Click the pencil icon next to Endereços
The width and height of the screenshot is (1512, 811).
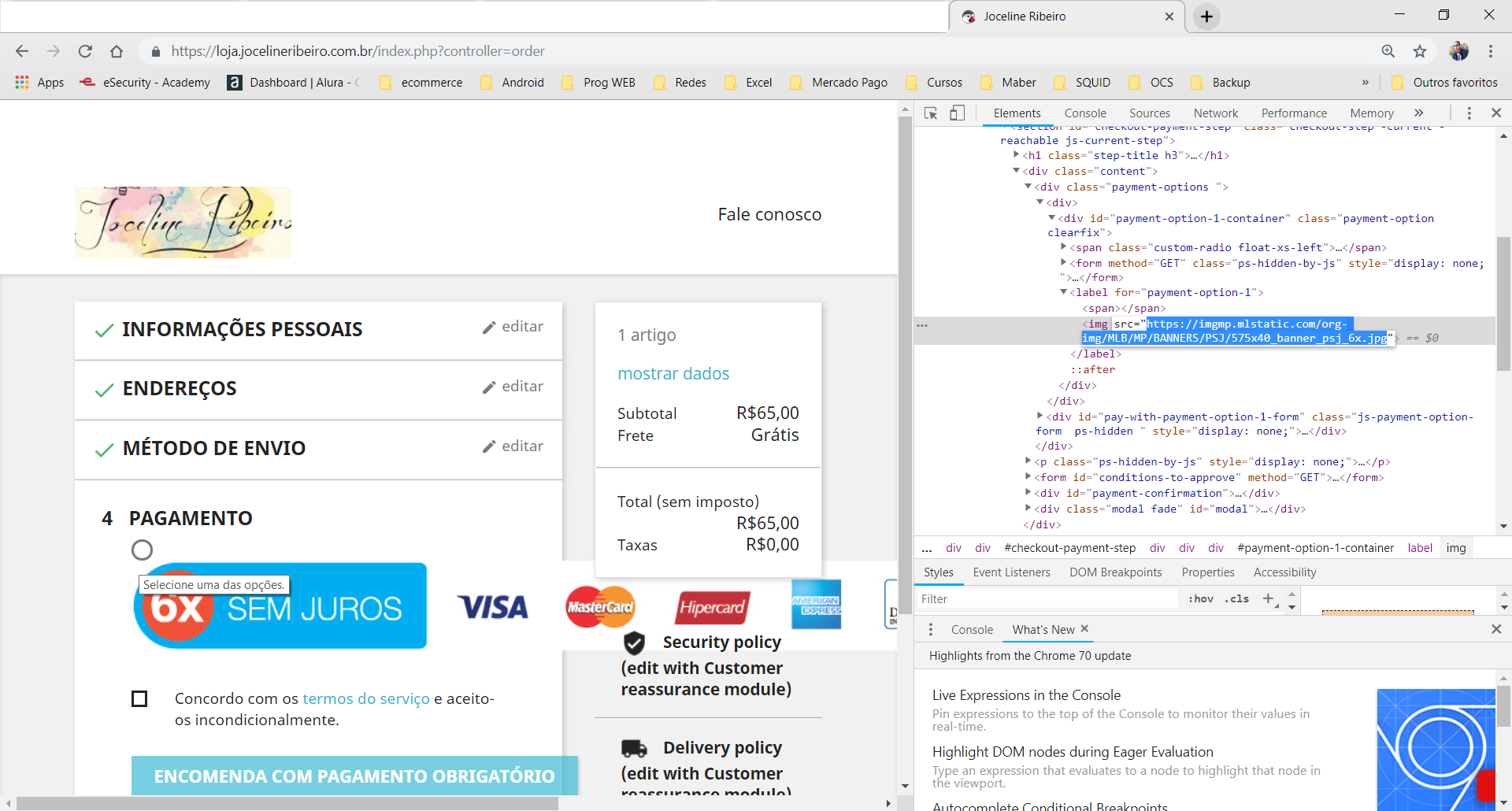point(489,387)
